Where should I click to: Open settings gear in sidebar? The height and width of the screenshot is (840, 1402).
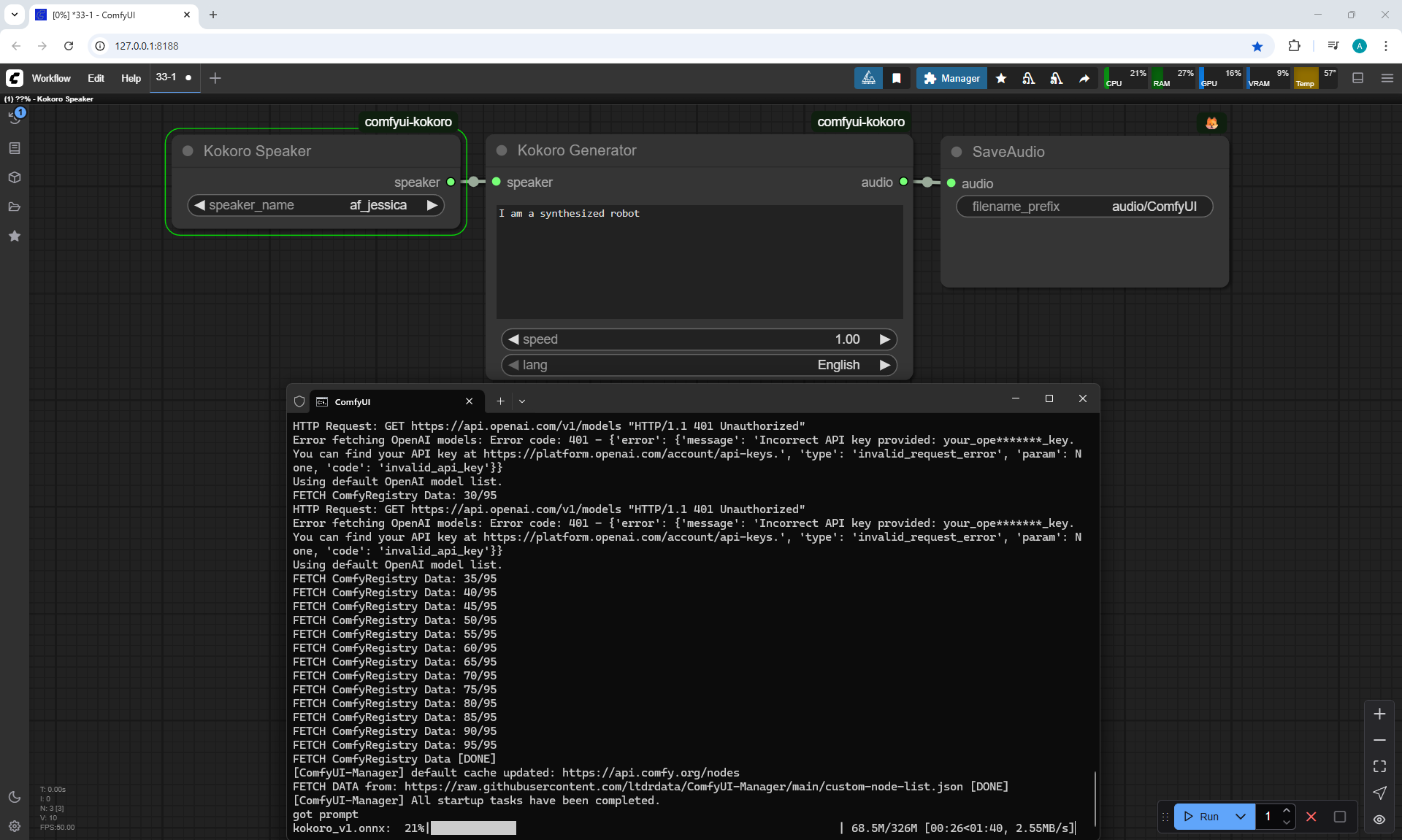pyautogui.click(x=15, y=826)
